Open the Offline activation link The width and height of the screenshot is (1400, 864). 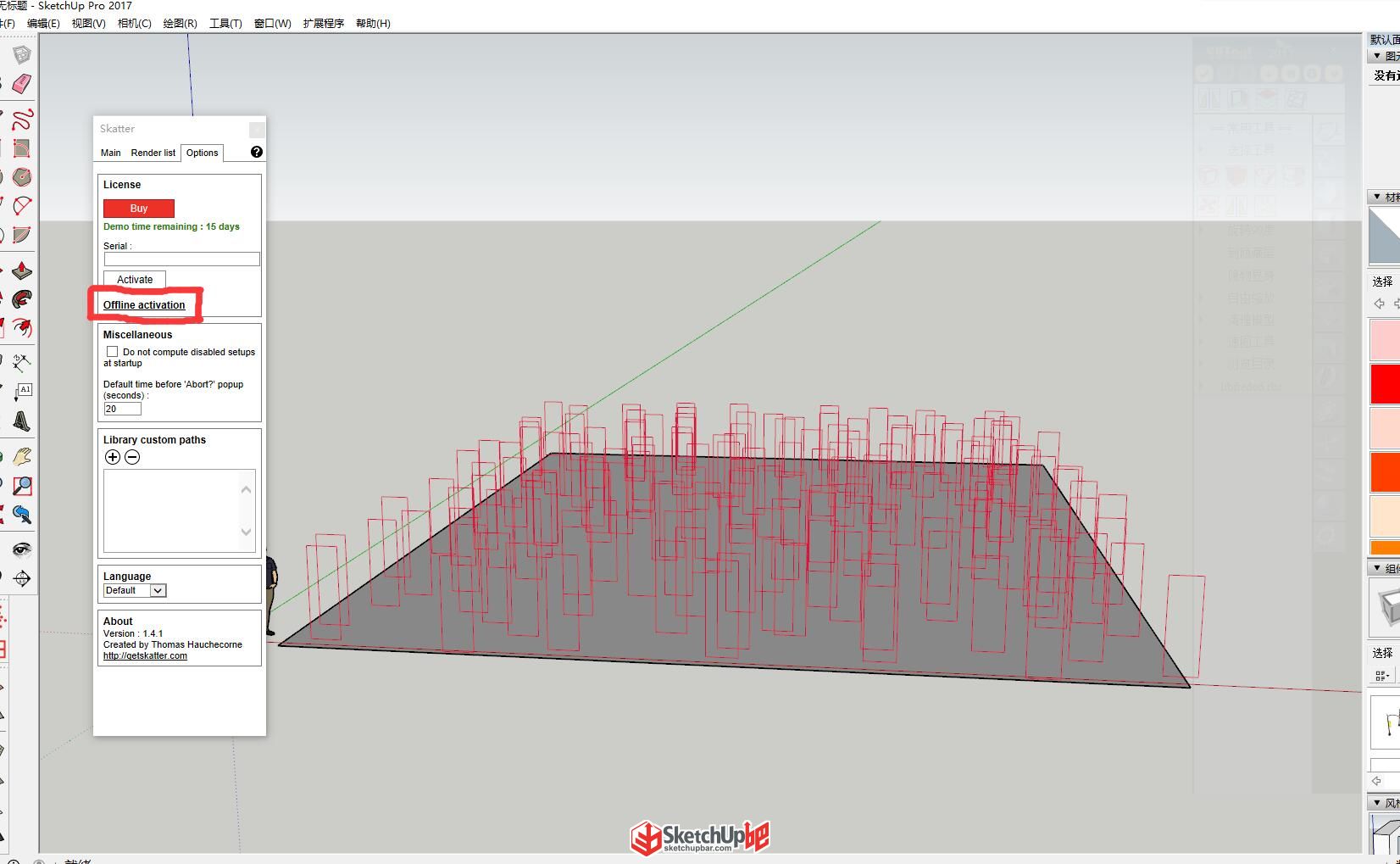[144, 305]
